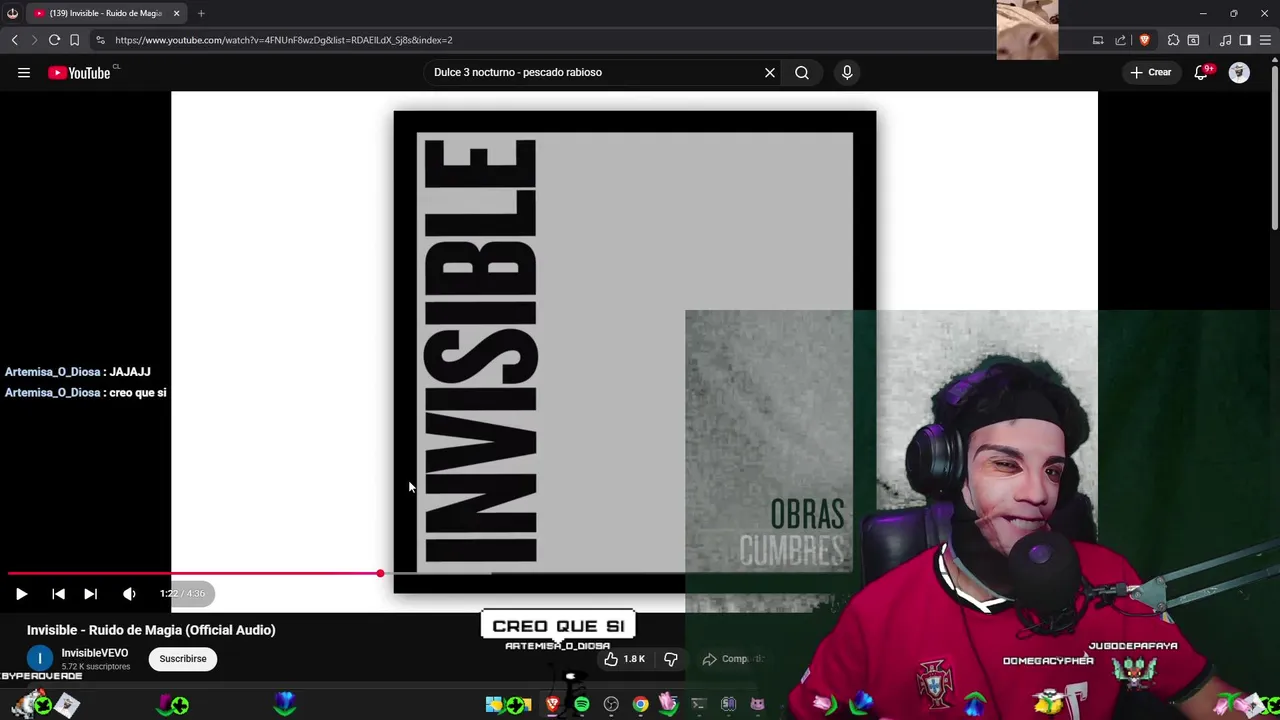The width and height of the screenshot is (1280, 720).
Task: Click the INVISIBLE album cover in the video
Action: [634, 352]
